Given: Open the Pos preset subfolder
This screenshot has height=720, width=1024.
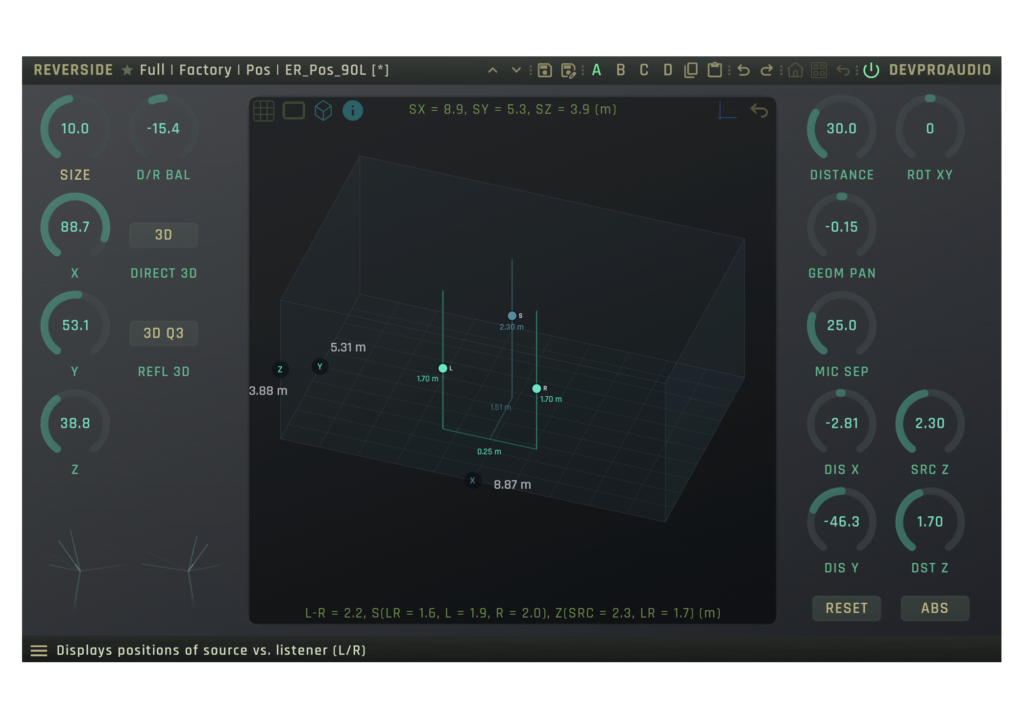Looking at the screenshot, I should click(x=258, y=70).
